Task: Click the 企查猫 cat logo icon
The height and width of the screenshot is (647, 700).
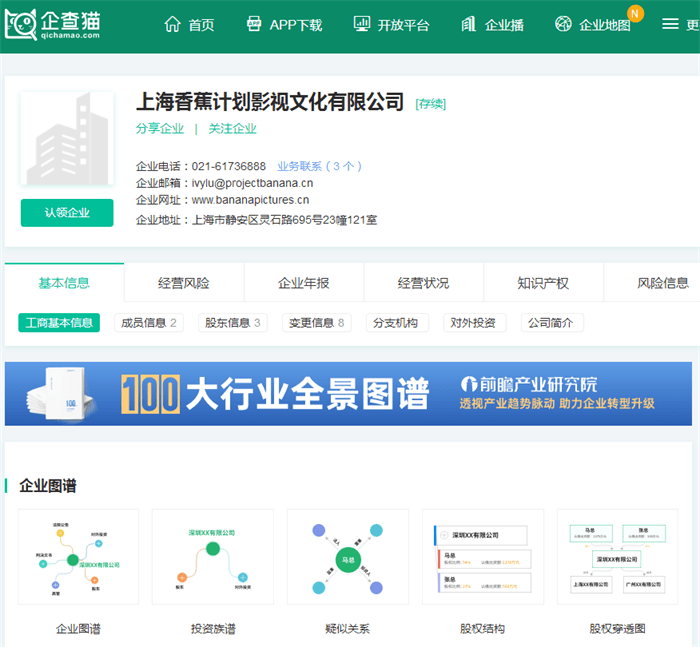Action: pos(21,24)
